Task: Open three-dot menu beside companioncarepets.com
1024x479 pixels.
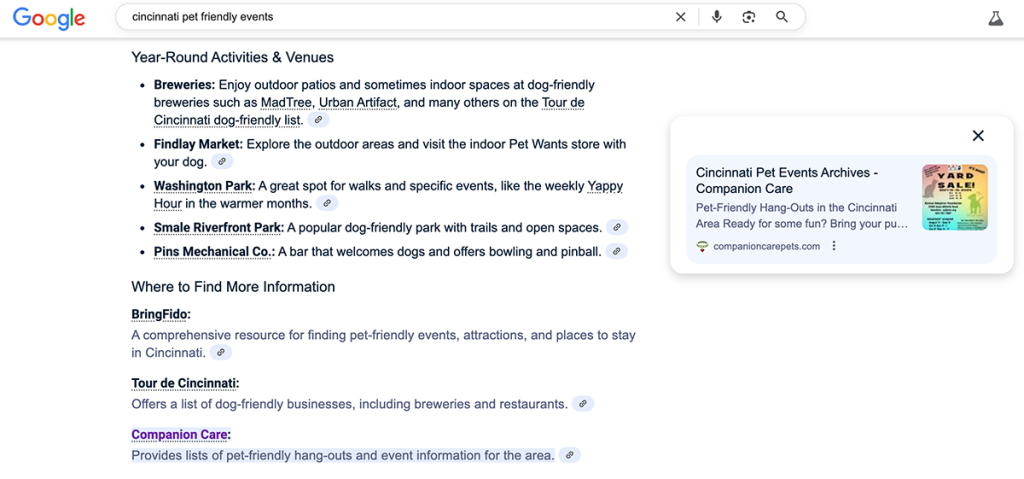Action: pyautogui.click(x=833, y=246)
